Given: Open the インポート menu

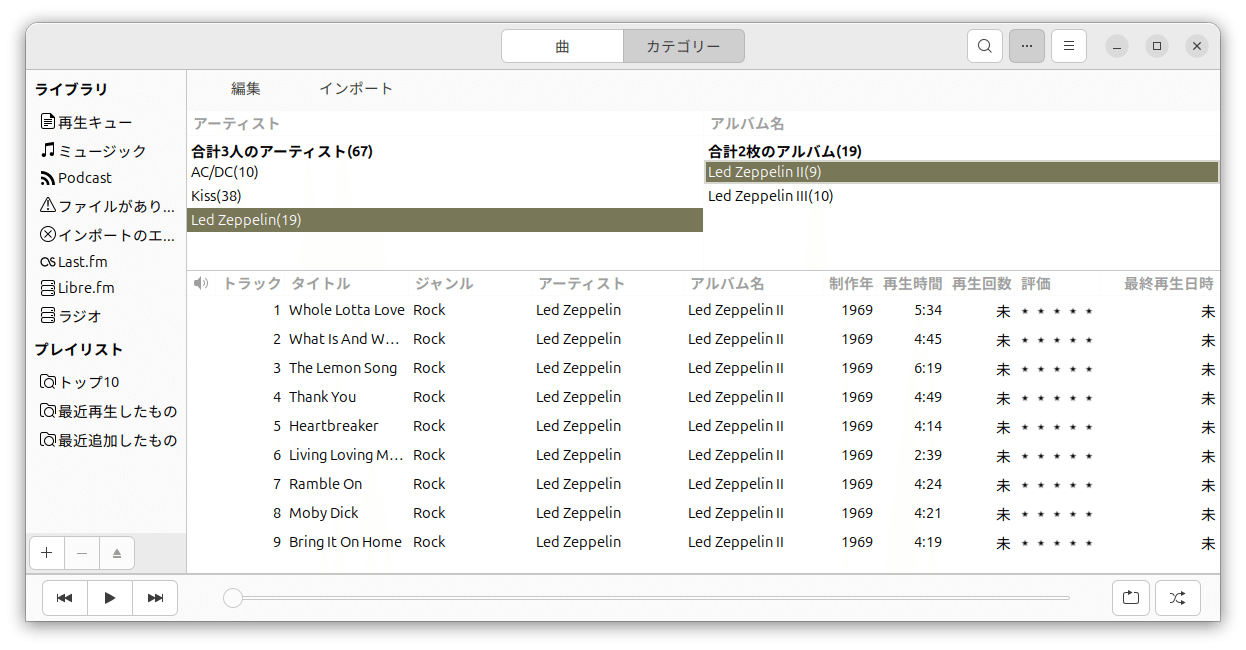Looking at the screenshot, I should (x=356, y=89).
